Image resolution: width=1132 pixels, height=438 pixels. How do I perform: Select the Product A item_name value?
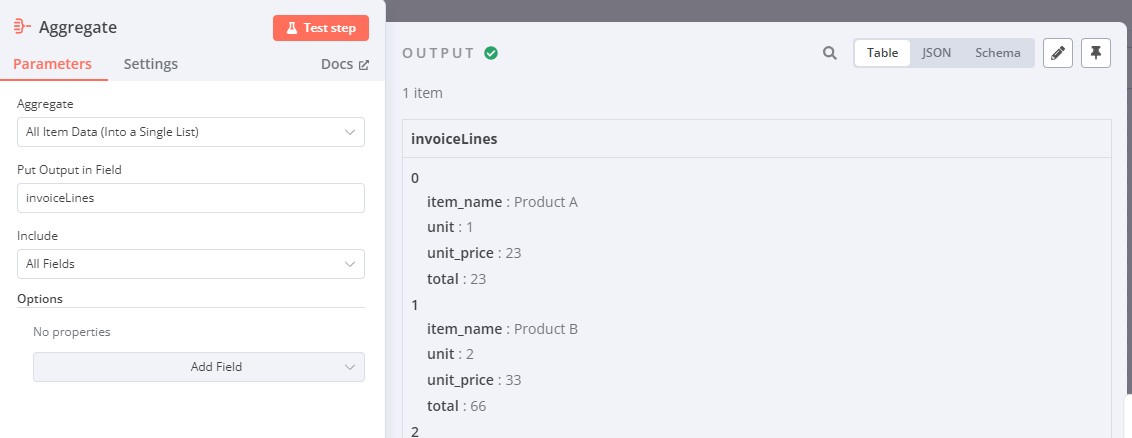pyautogui.click(x=546, y=202)
